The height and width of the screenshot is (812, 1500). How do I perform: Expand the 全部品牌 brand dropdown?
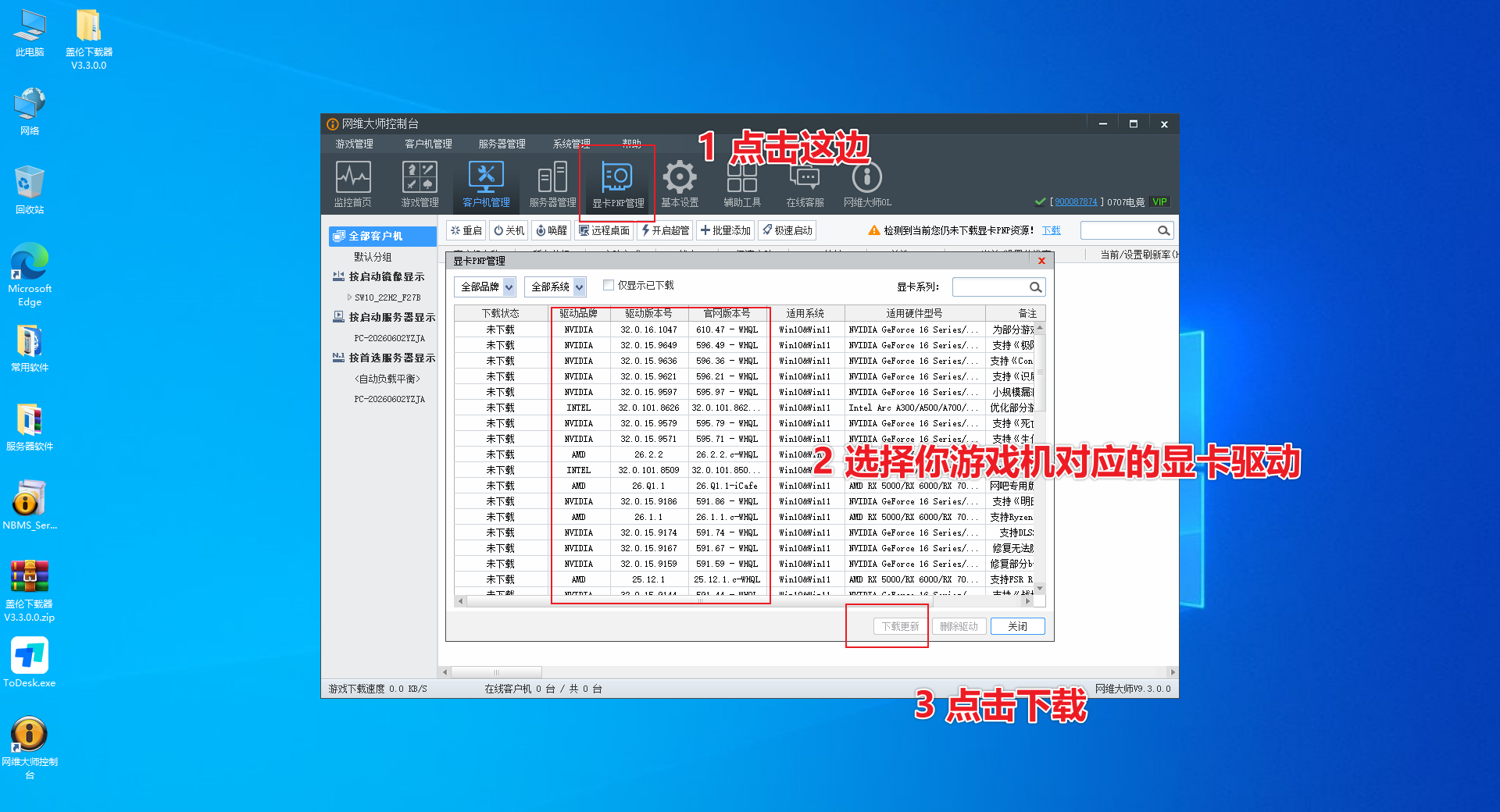click(x=485, y=287)
